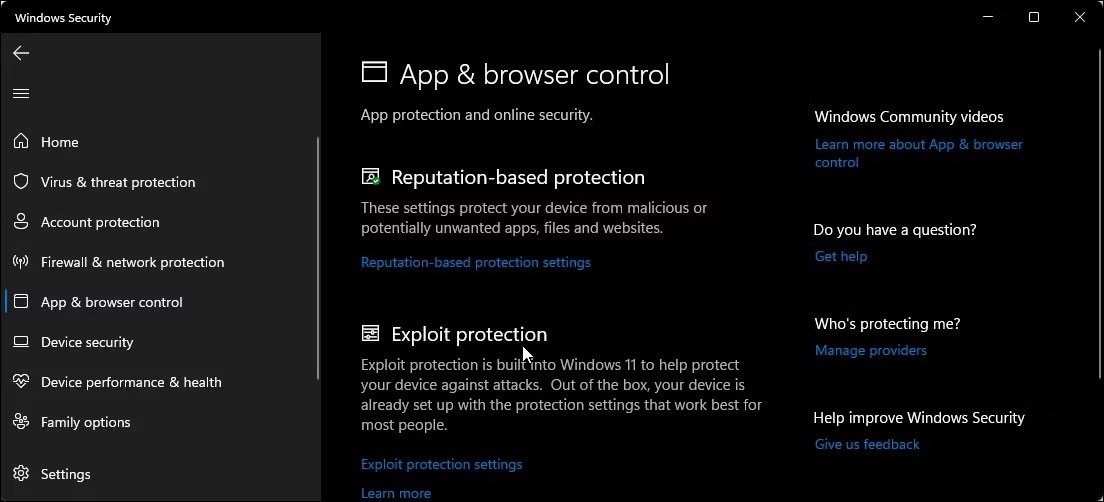Viewport: 1104px width, 502px height.
Task: Click the Learn more link
Action: pyautogui.click(x=396, y=494)
